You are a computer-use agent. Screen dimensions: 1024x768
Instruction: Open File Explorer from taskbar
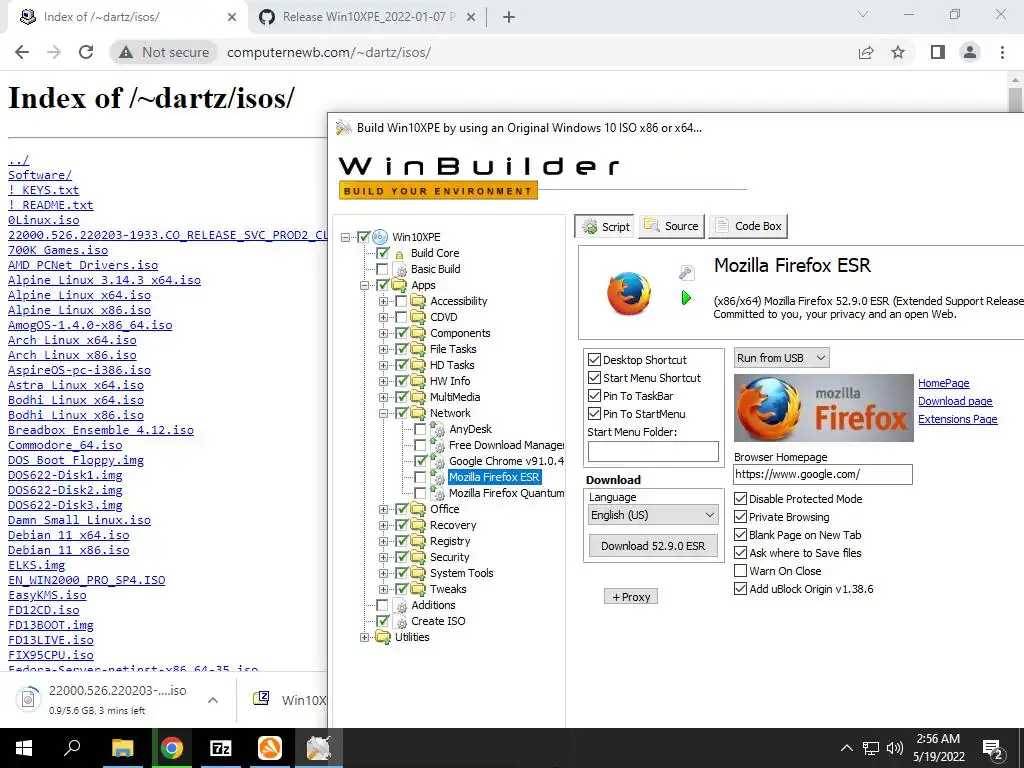(x=122, y=748)
